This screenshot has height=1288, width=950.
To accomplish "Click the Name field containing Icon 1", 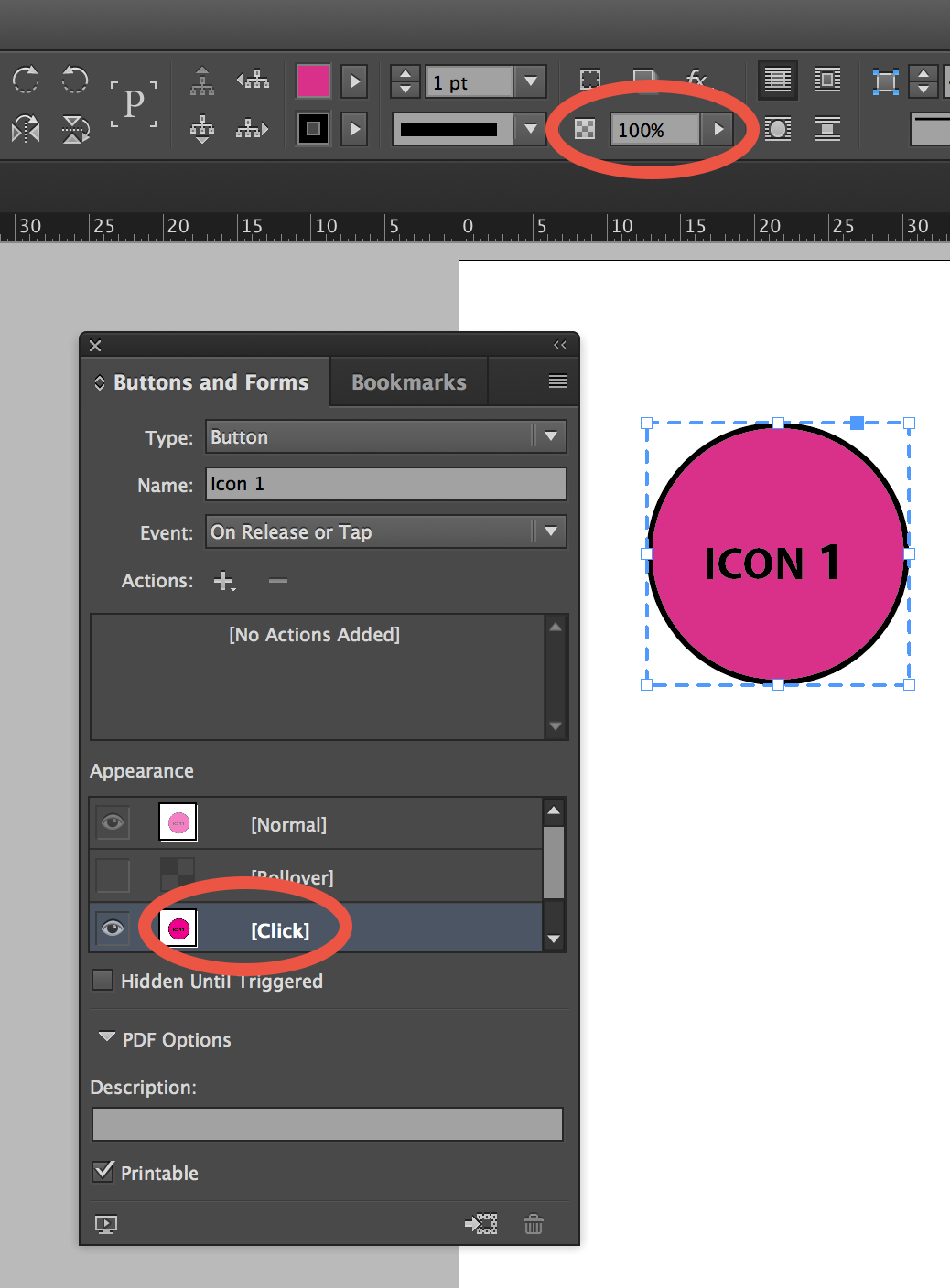I will point(386,484).
